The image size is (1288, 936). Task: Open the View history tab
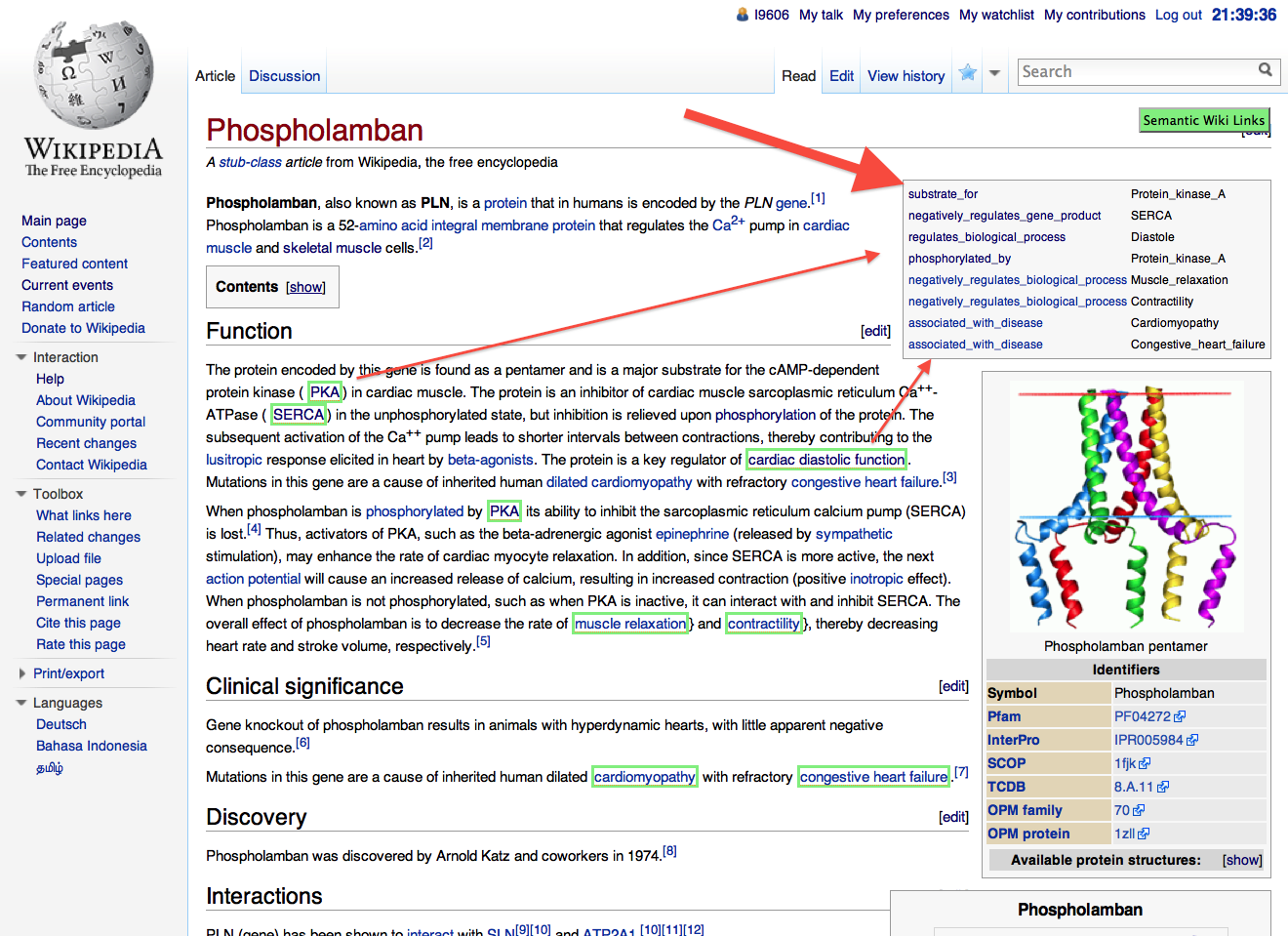point(906,75)
